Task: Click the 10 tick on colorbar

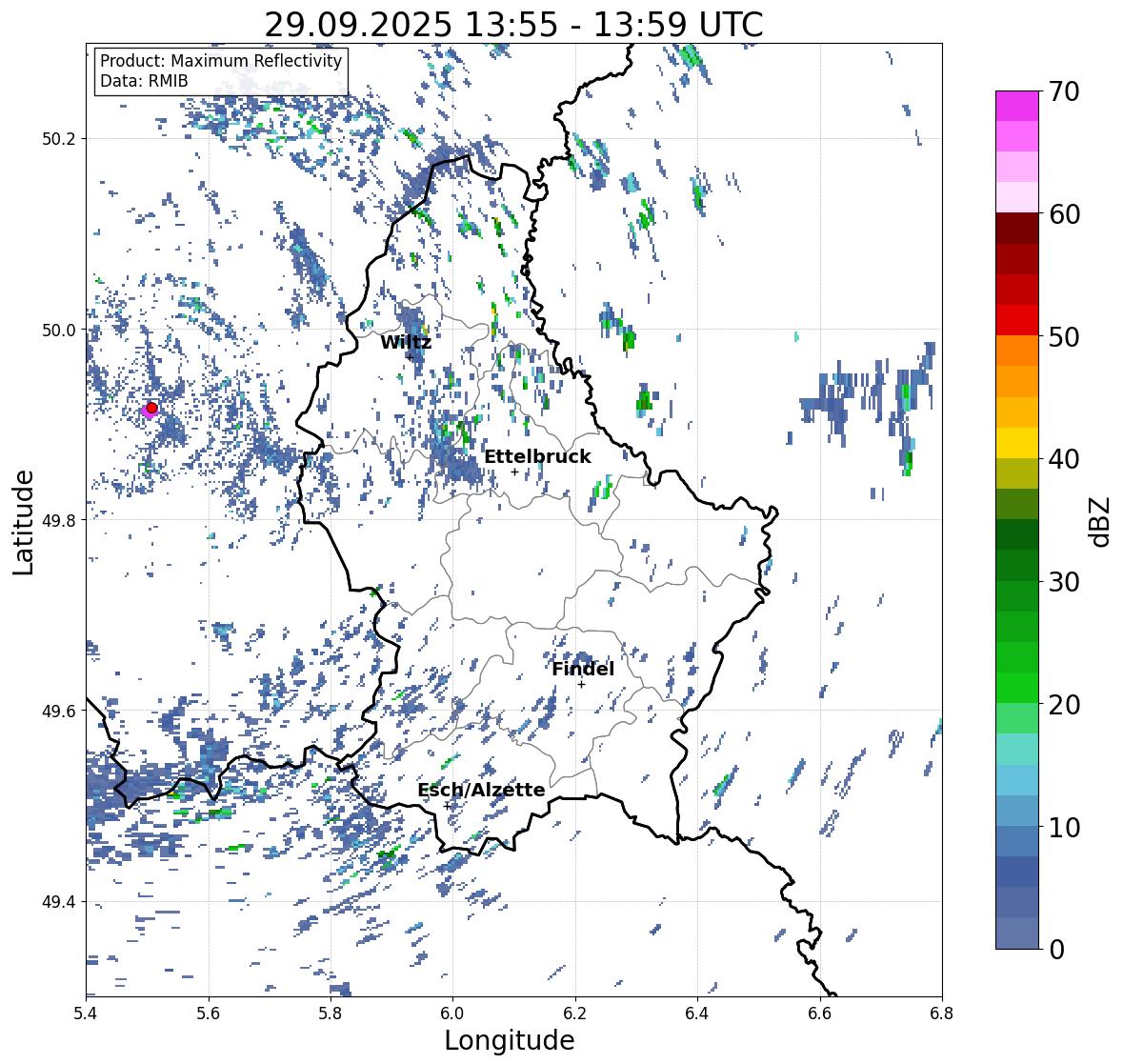Action: point(1064,827)
